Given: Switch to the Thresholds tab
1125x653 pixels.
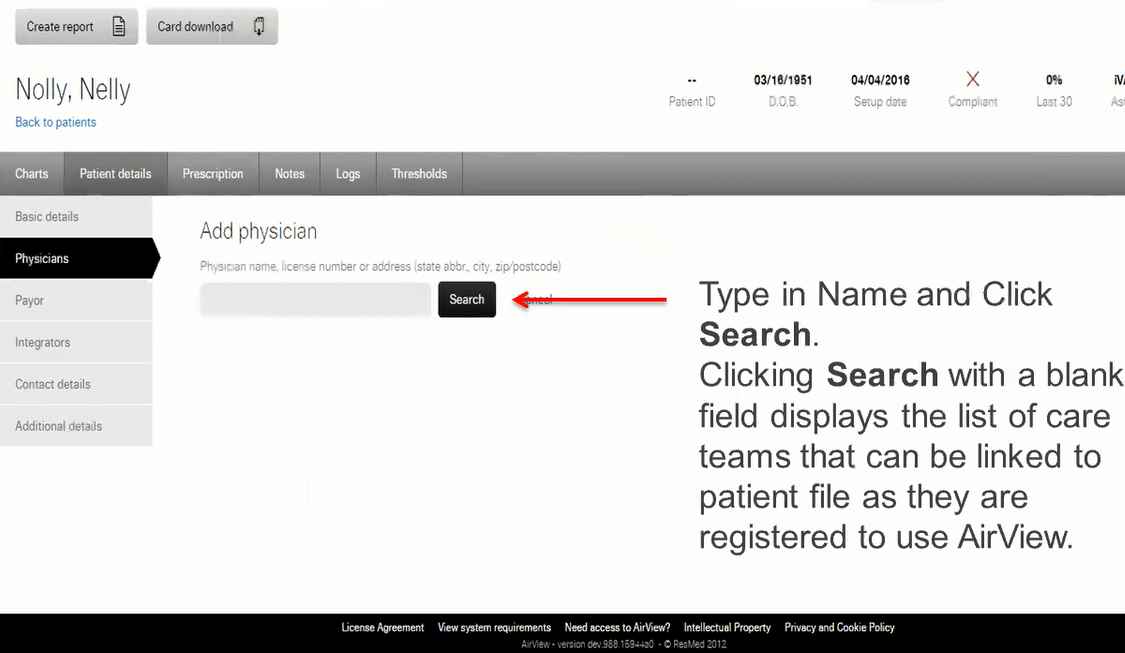Looking at the screenshot, I should [418, 173].
